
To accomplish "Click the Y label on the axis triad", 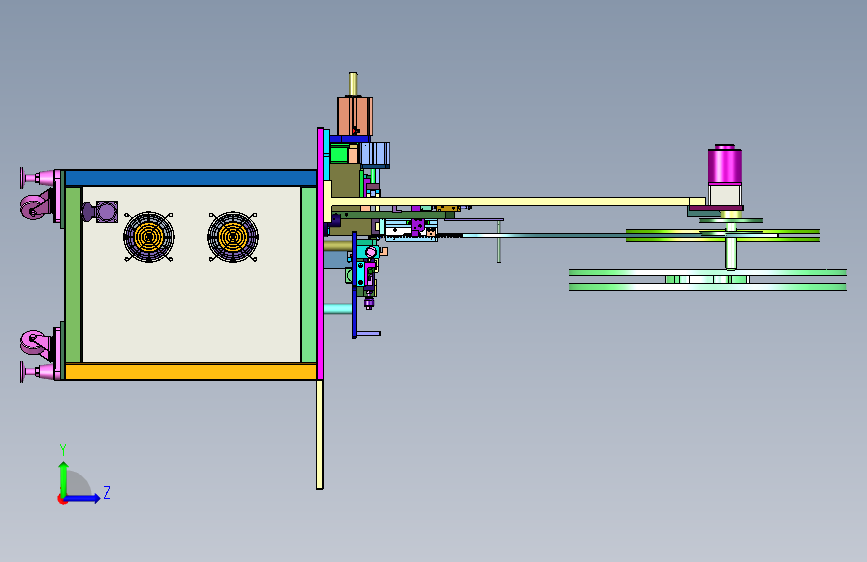I will coord(63,449).
